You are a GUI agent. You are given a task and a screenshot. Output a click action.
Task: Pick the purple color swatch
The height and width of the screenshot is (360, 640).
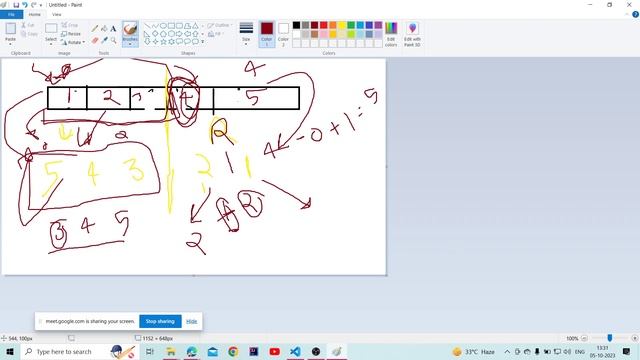pos(378,25)
